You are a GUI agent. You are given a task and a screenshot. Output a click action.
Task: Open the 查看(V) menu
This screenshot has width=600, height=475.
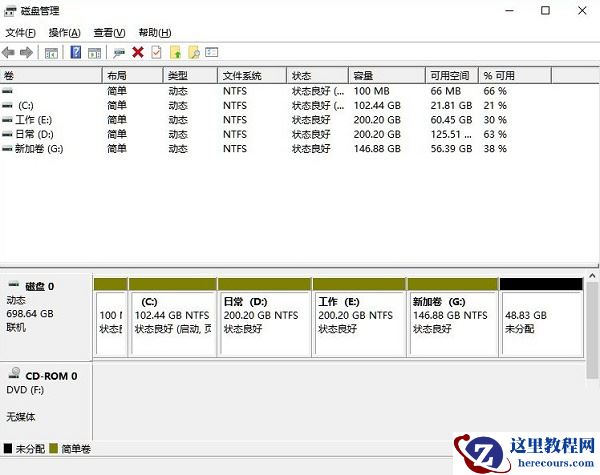point(109,33)
